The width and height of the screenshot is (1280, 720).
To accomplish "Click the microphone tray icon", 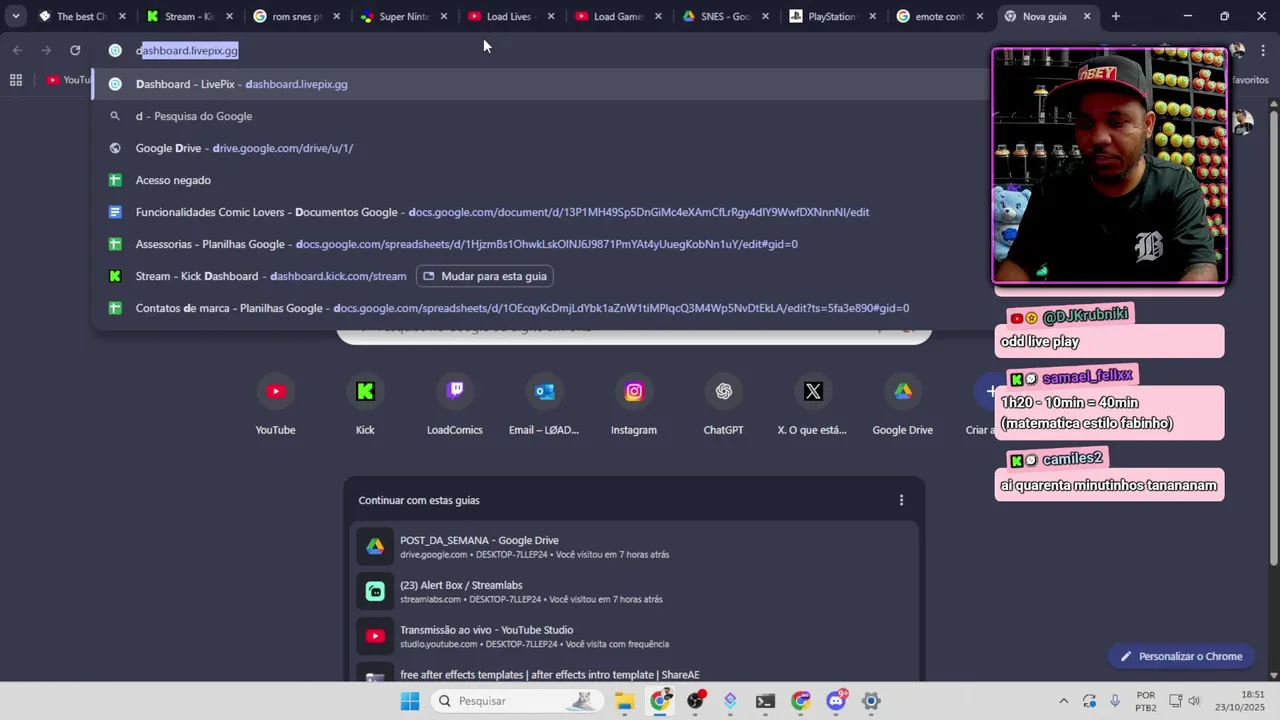I will tap(1115, 701).
